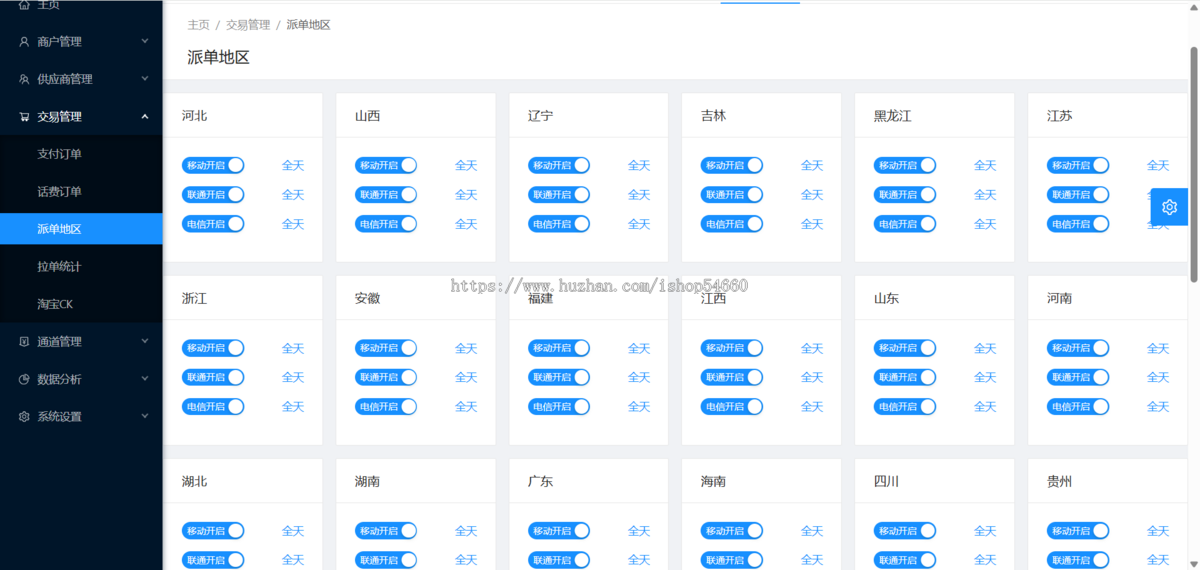Click 全天 link for 山西 联通 row
Screen dimensions: 1200x570
466,195
